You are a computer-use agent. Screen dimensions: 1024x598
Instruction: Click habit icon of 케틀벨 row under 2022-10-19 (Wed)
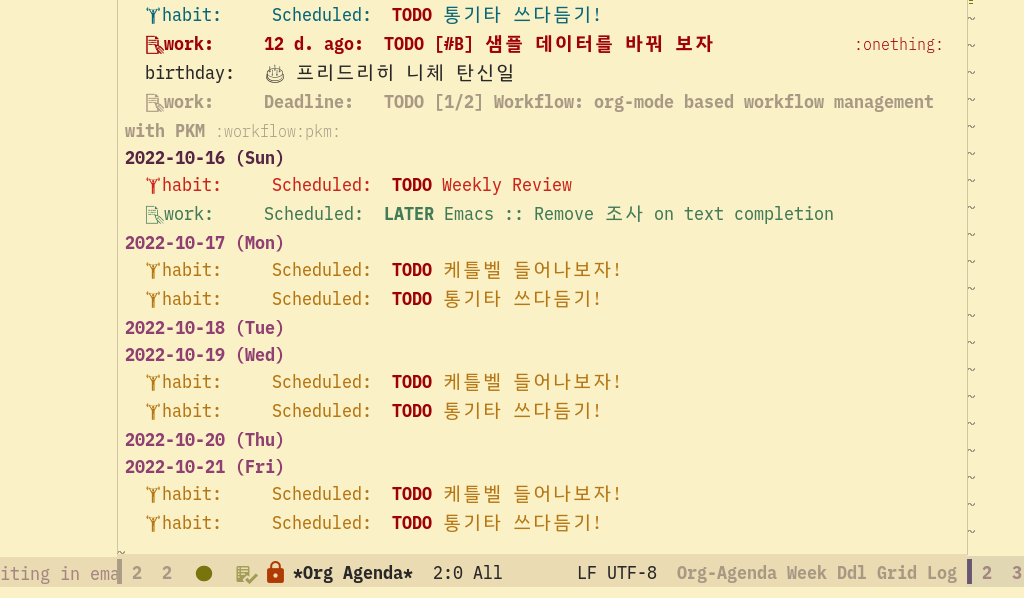point(153,382)
